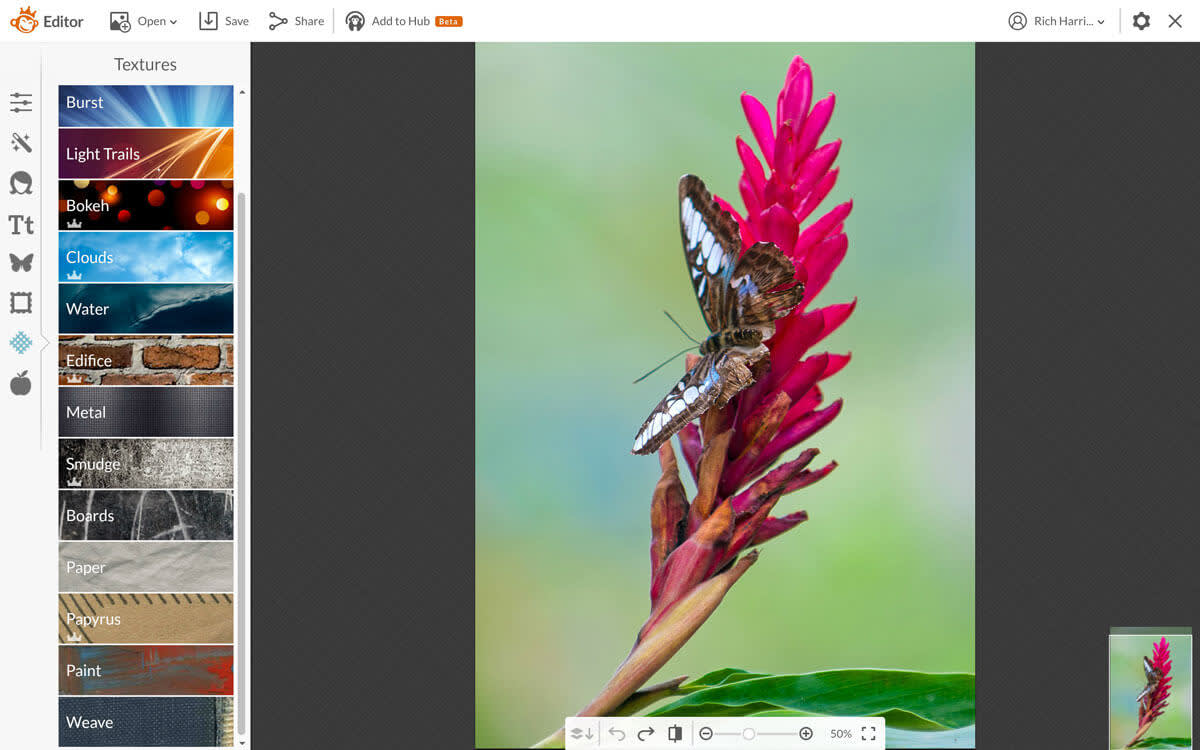
Task: Click the PicMonkey logo
Action: click(x=24, y=20)
